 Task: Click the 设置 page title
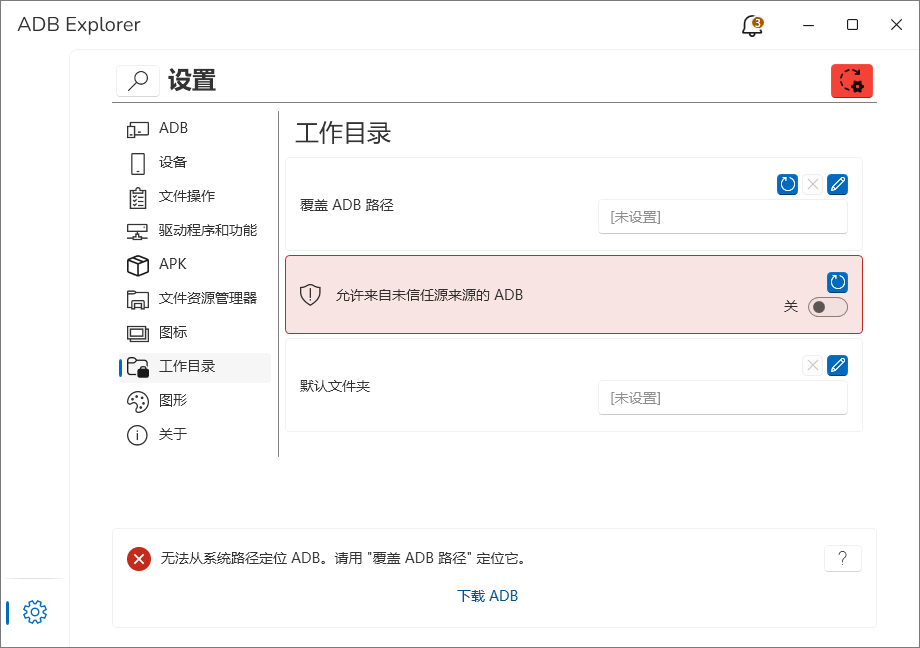[x=192, y=80]
